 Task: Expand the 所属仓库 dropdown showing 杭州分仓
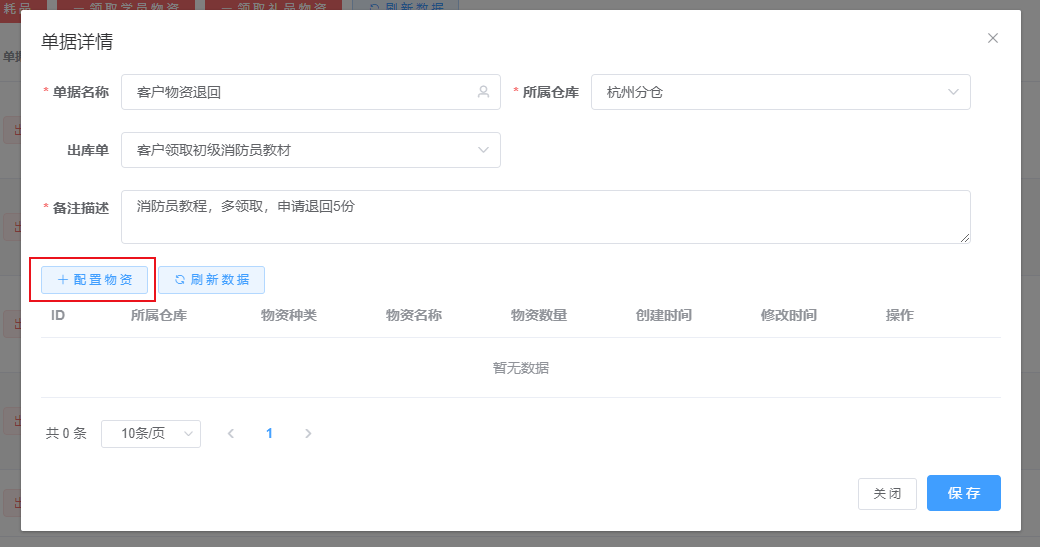780,92
